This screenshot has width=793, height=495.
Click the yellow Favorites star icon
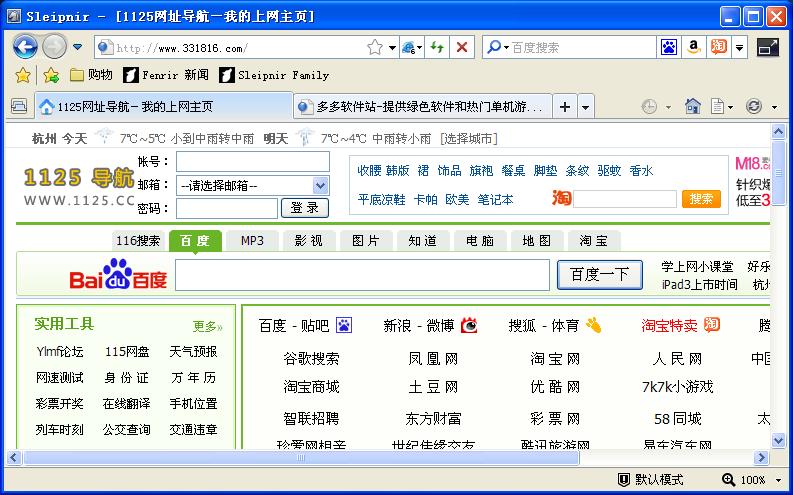pyautogui.click(x=23, y=75)
